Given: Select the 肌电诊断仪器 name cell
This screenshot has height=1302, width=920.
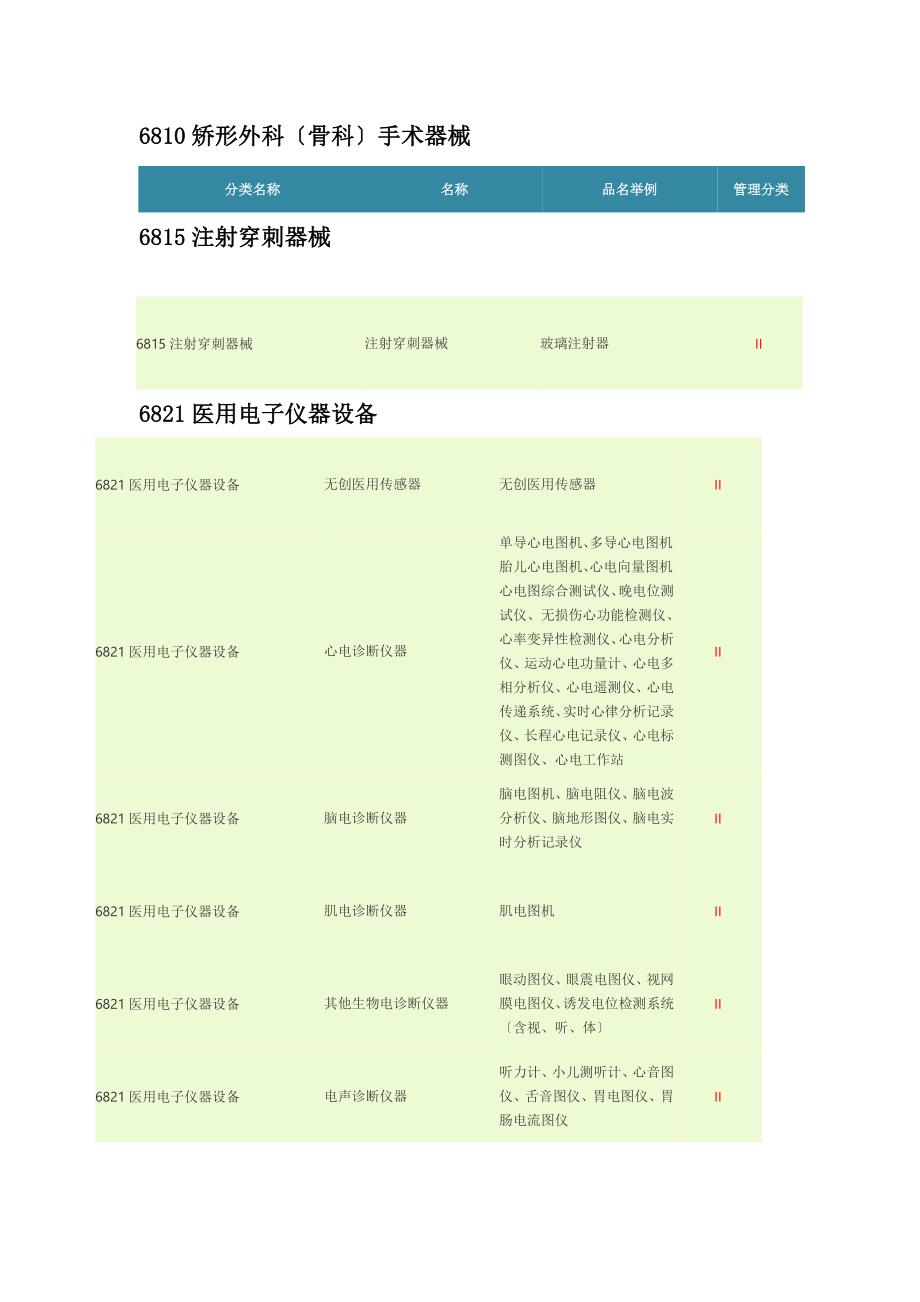Looking at the screenshot, I should coord(365,911).
